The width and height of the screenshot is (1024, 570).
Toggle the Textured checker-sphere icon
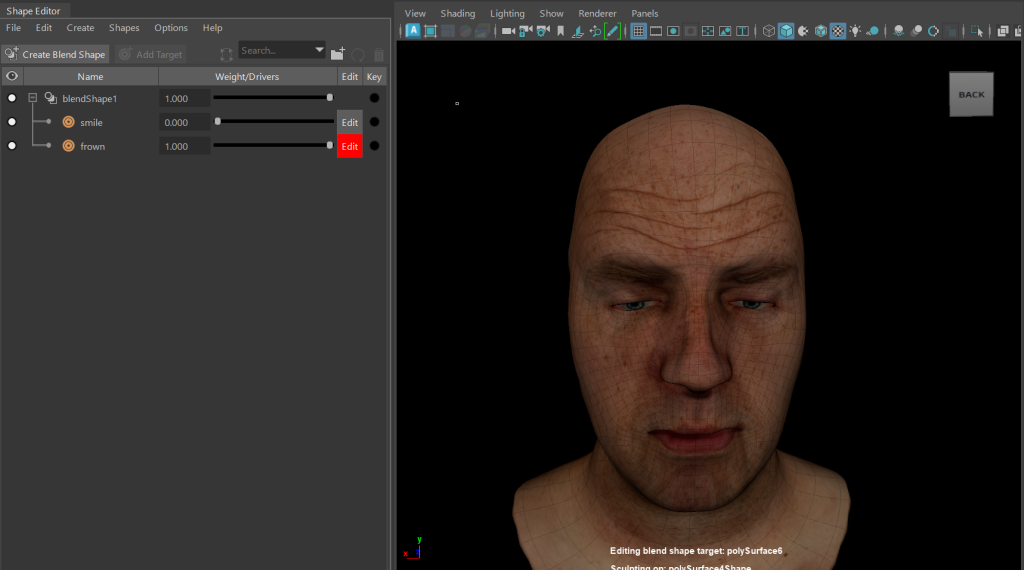point(838,31)
